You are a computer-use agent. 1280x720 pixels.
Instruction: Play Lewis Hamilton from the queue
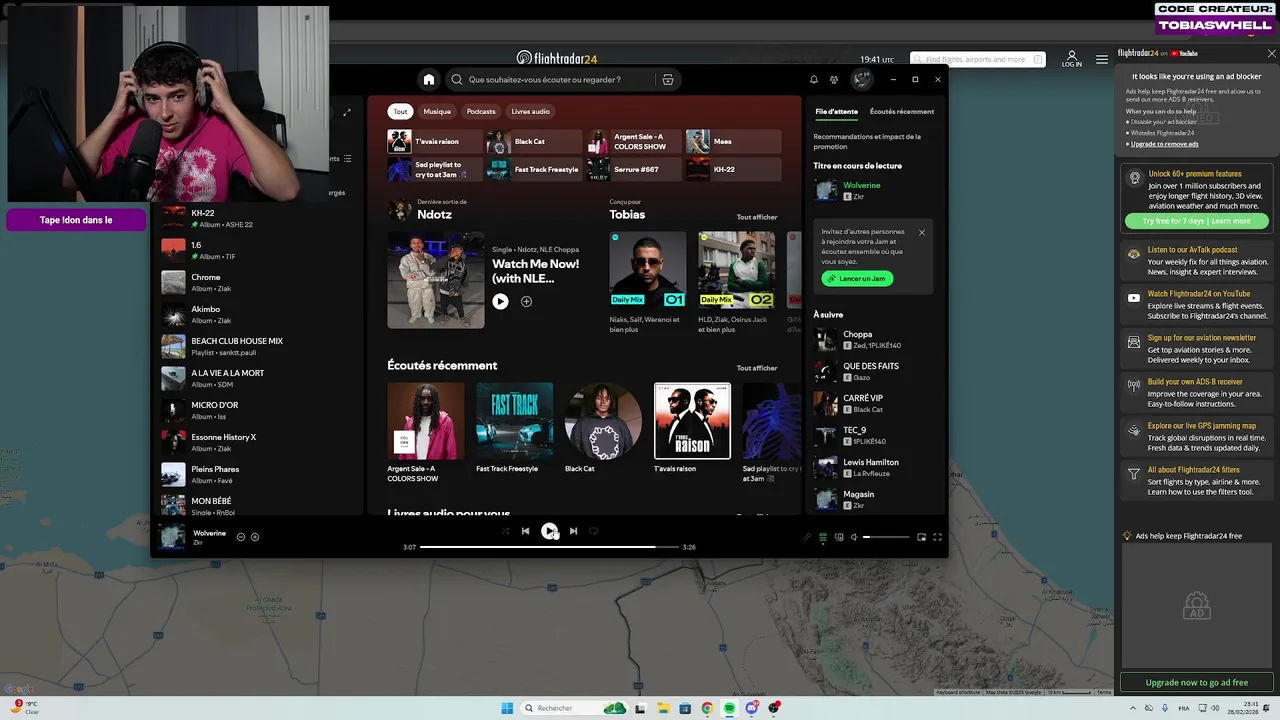tap(875, 467)
